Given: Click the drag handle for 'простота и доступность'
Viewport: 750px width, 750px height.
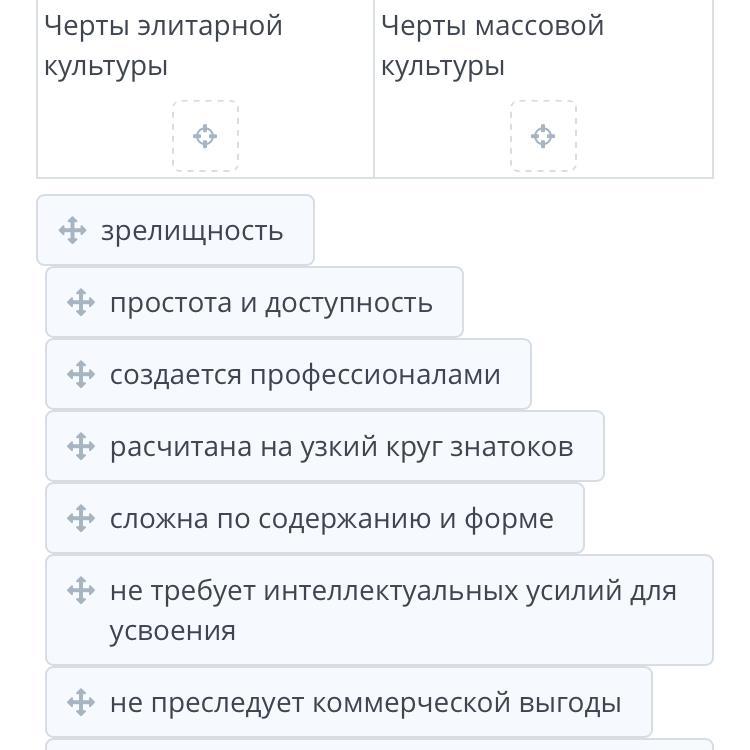Looking at the screenshot, I should (81, 303).
